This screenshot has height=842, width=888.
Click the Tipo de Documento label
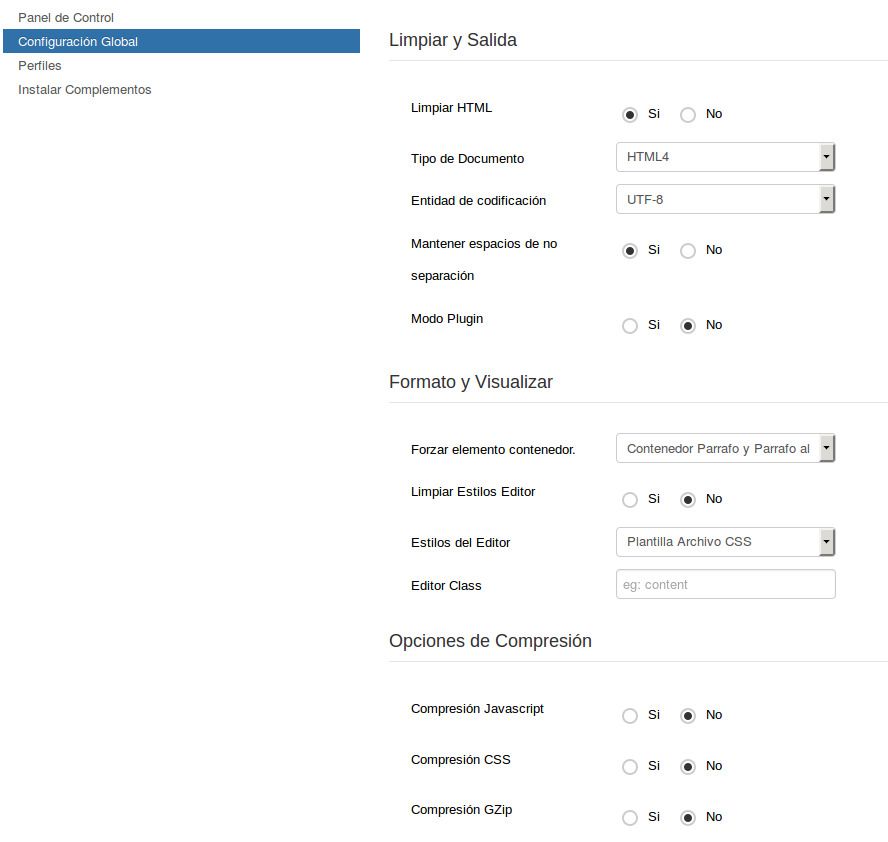click(x=467, y=159)
